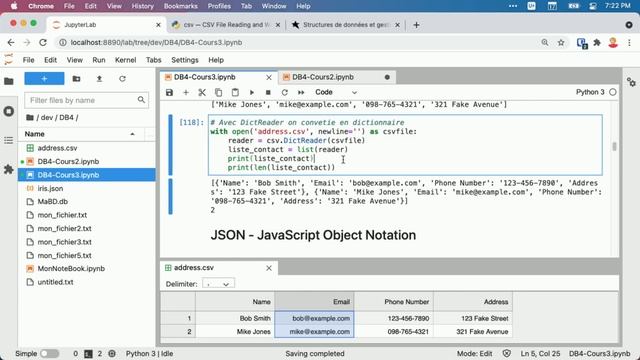Viewport: 640px width, 360px height.
Task: Open the Table of Contents sidebar icon
Action: (9, 140)
